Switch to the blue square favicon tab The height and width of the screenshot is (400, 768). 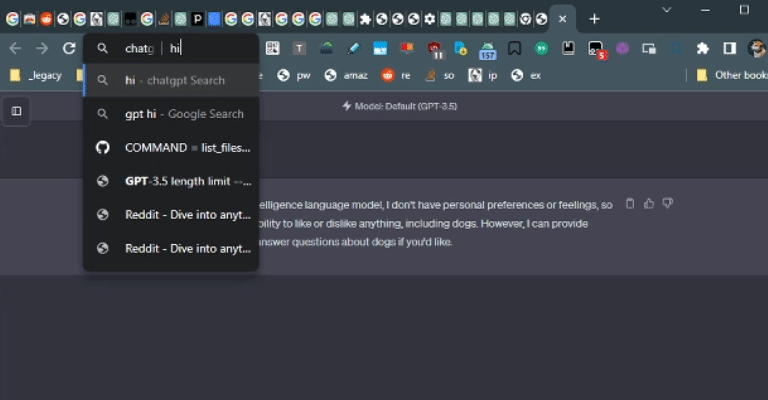click(214, 19)
